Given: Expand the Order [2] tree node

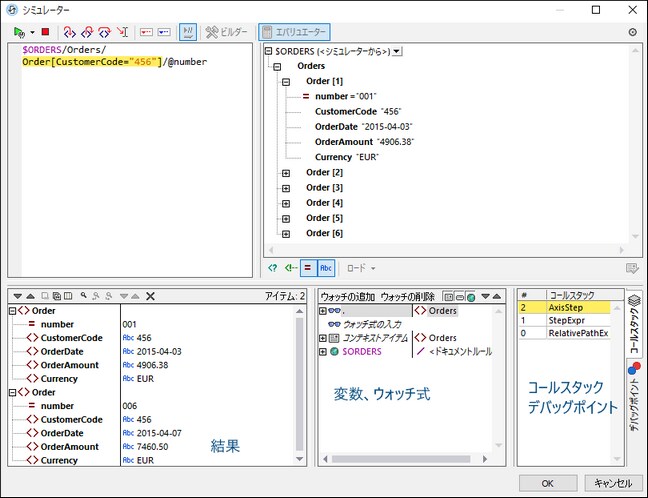Looking at the screenshot, I should pyautogui.click(x=286, y=173).
